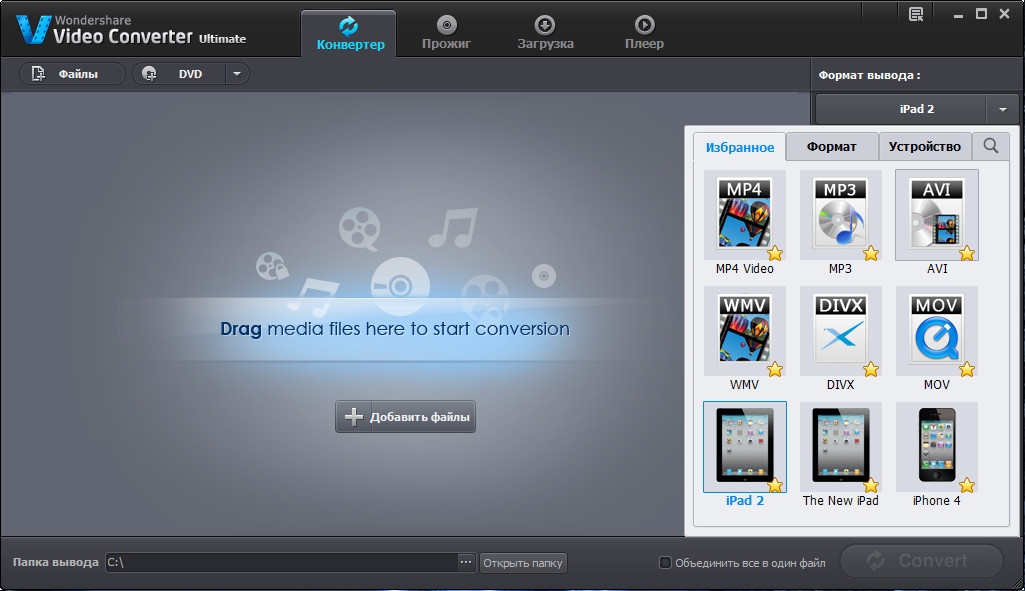Select the Избранное favorites tab
Image resolution: width=1025 pixels, height=591 pixels.
click(739, 147)
